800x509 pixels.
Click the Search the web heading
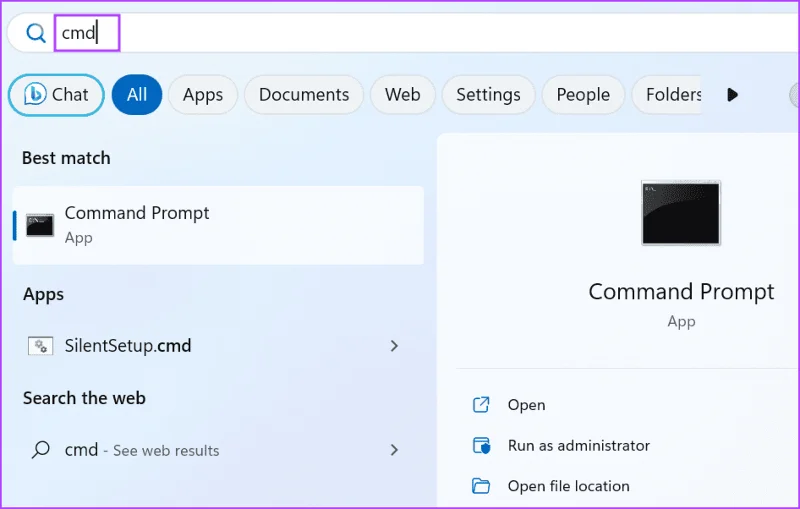pyautogui.click(x=84, y=398)
